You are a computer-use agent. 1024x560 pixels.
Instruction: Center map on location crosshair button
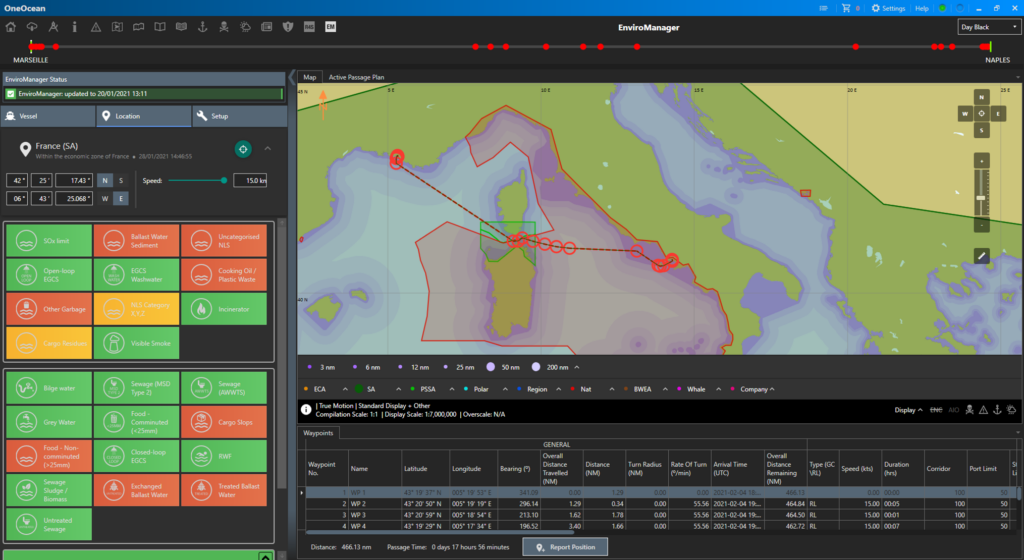[243, 149]
